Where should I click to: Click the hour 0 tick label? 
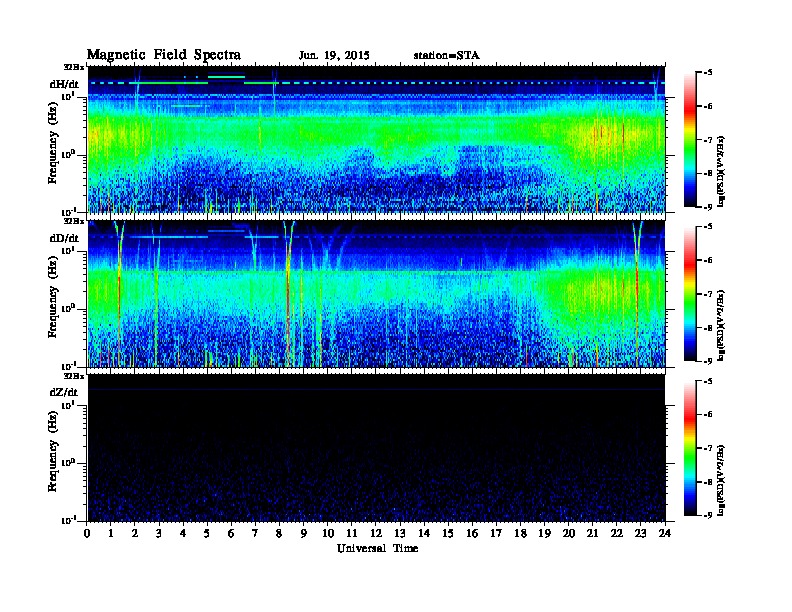(x=87, y=533)
